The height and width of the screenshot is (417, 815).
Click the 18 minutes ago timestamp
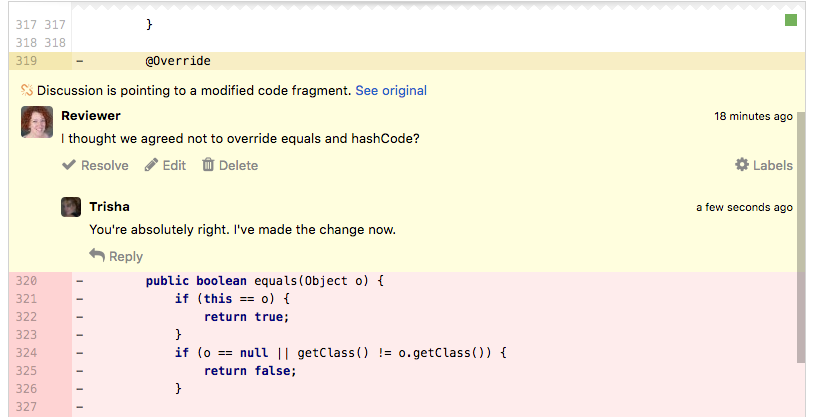753,116
